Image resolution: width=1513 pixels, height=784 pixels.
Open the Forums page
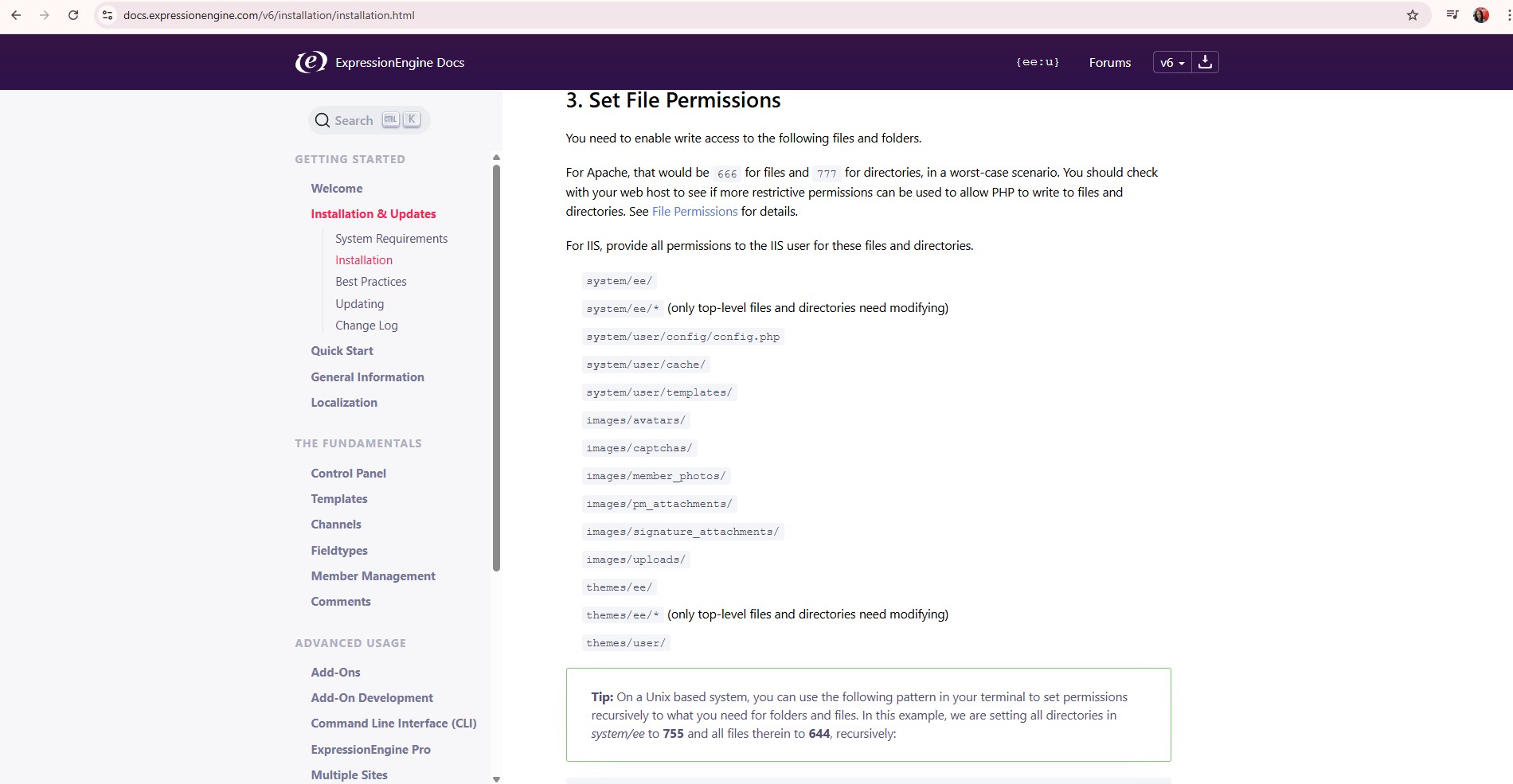[1109, 62]
